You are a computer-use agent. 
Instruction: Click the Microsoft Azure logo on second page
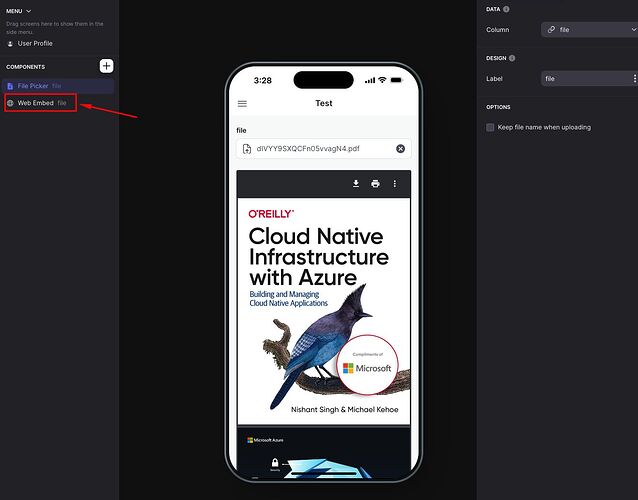265,440
